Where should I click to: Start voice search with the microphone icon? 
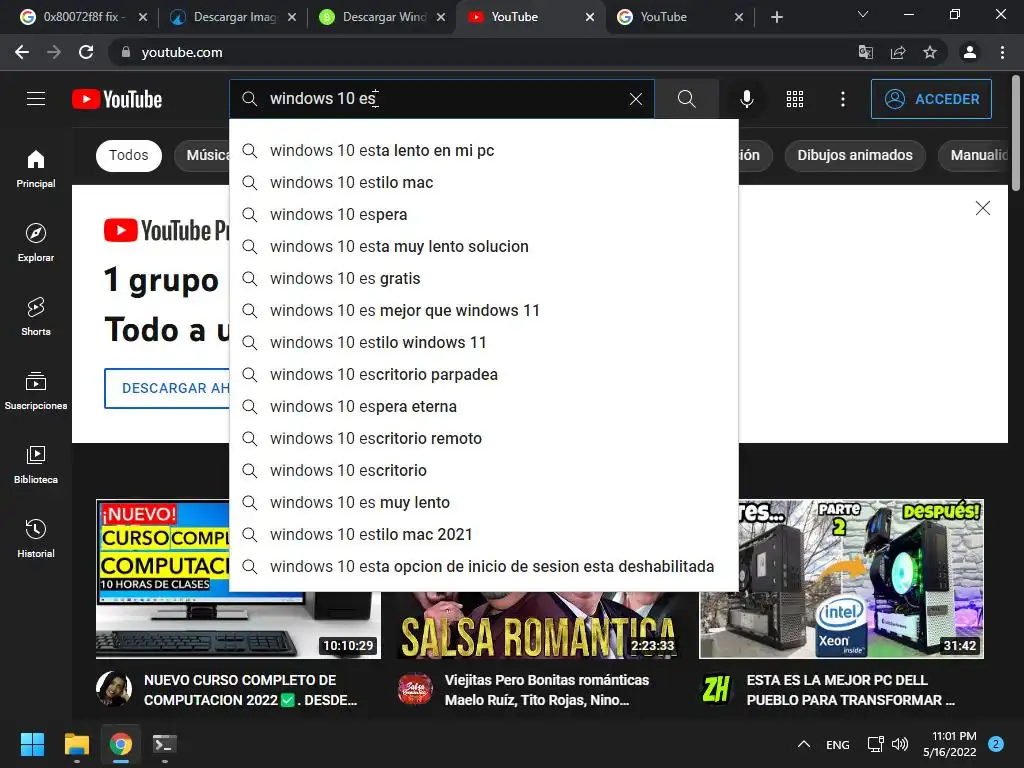pos(746,99)
